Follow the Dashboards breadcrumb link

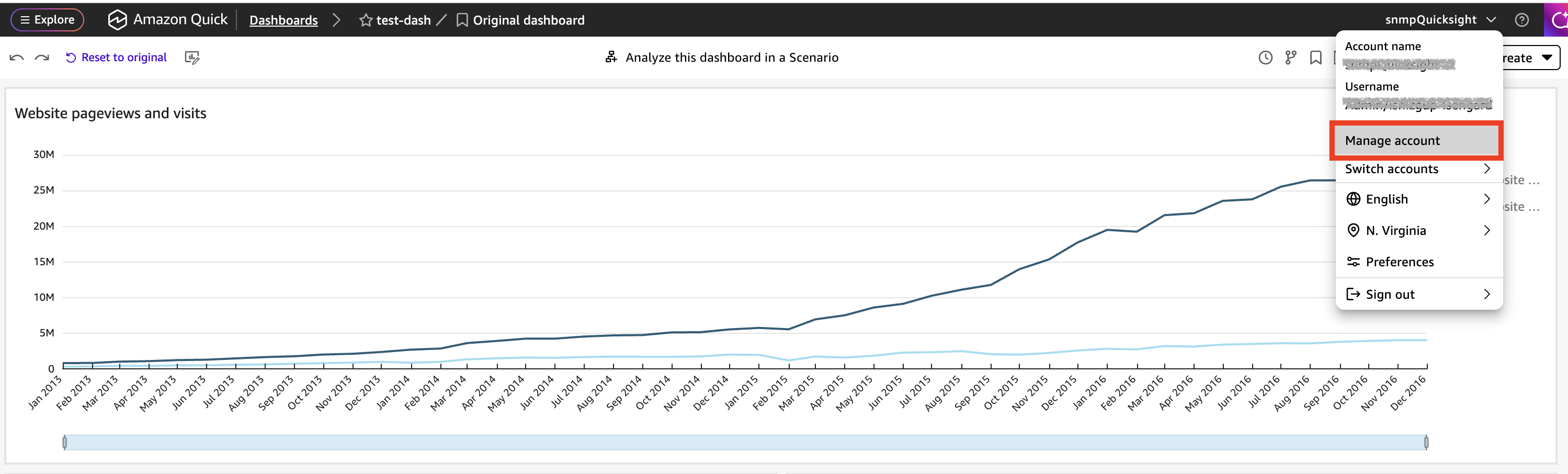[x=283, y=21]
